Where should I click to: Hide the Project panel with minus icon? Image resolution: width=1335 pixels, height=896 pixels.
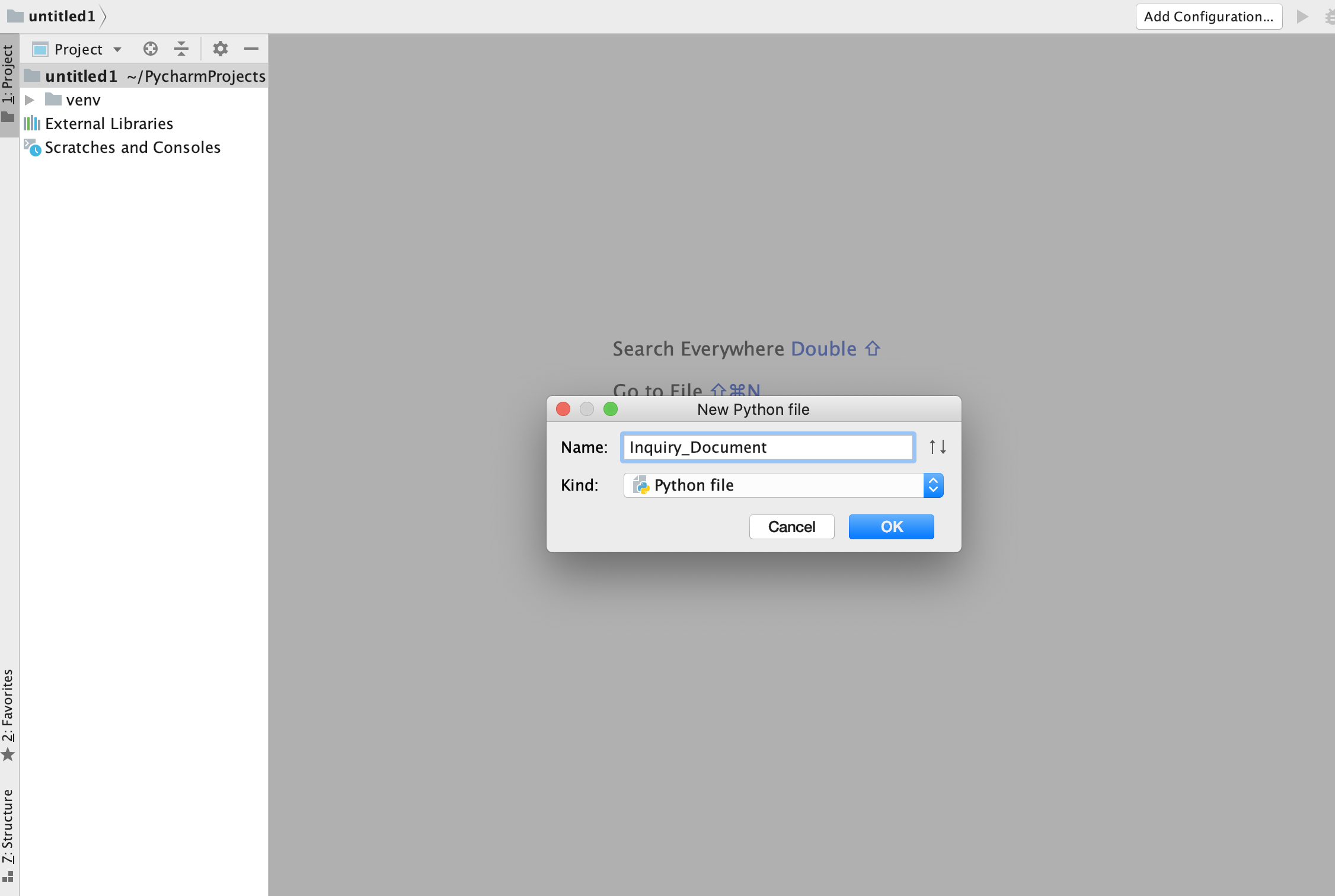[x=251, y=49]
